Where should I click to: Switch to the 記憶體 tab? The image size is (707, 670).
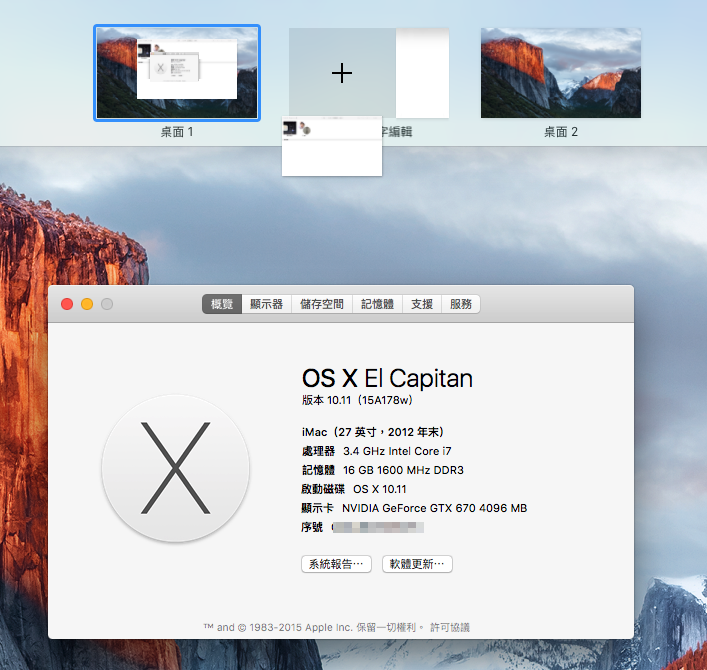click(x=377, y=304)
